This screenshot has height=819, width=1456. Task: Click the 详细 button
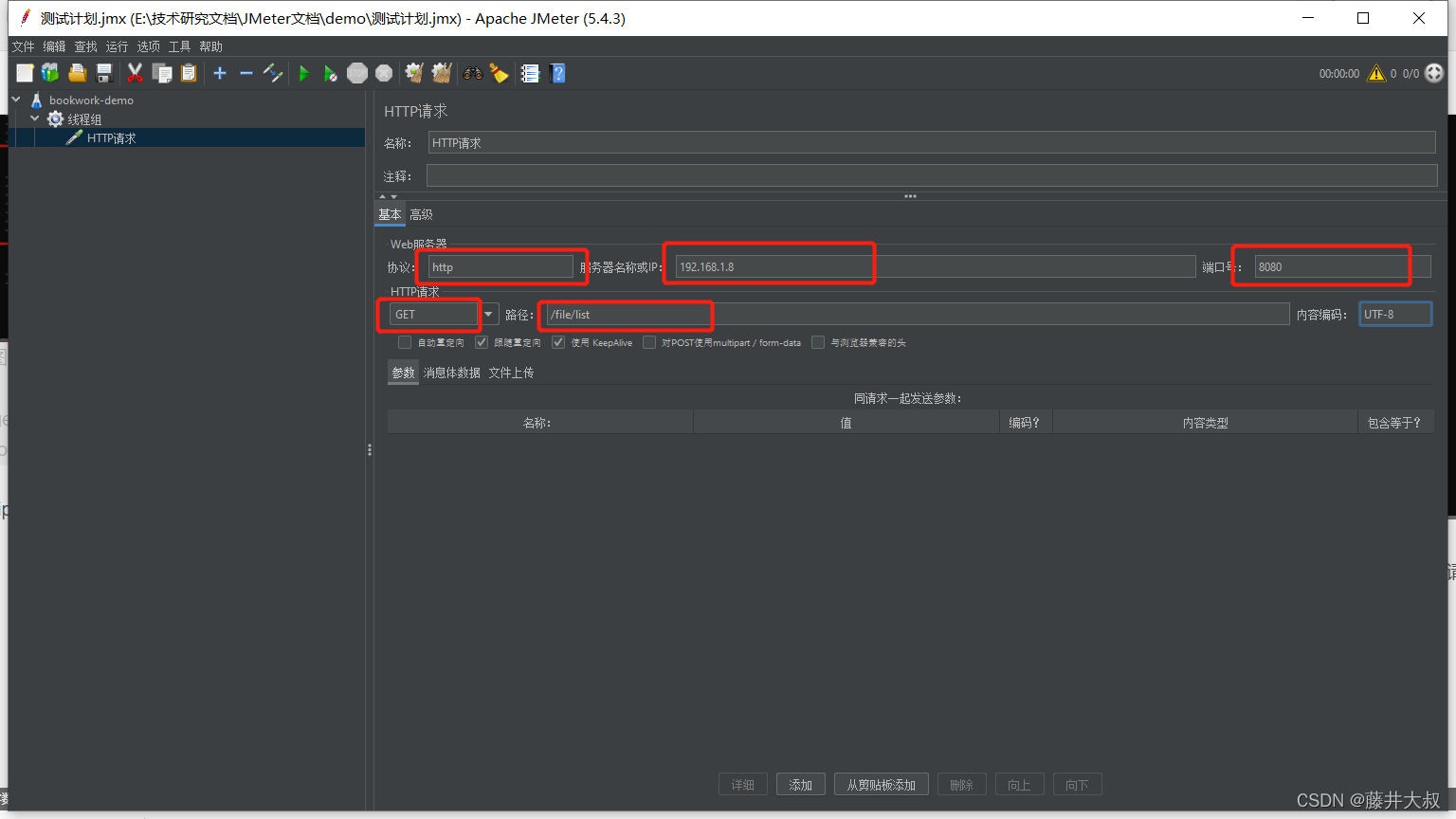click(743, 785)
